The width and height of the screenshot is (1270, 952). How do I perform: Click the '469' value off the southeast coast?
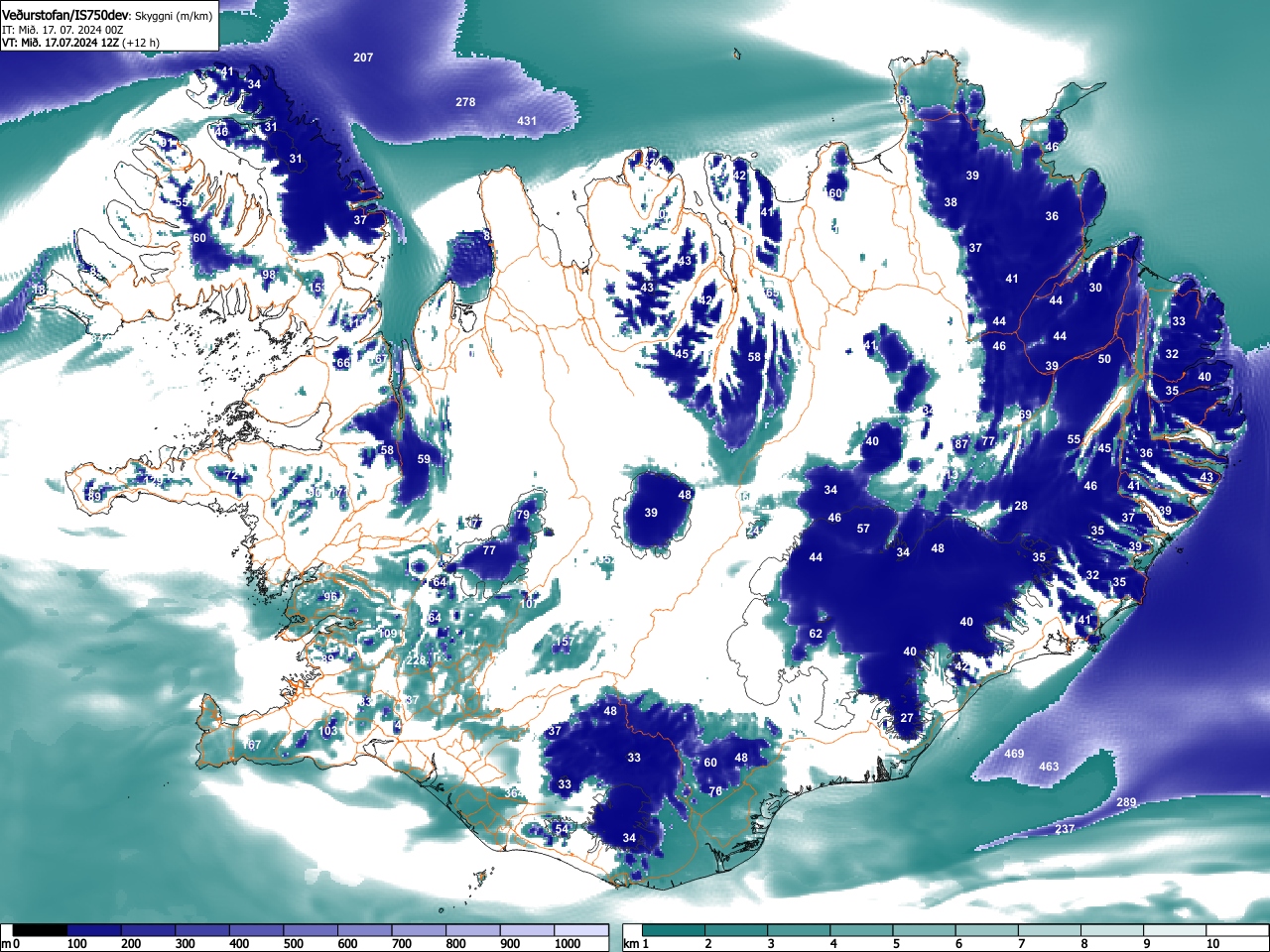pos(1014,754)
